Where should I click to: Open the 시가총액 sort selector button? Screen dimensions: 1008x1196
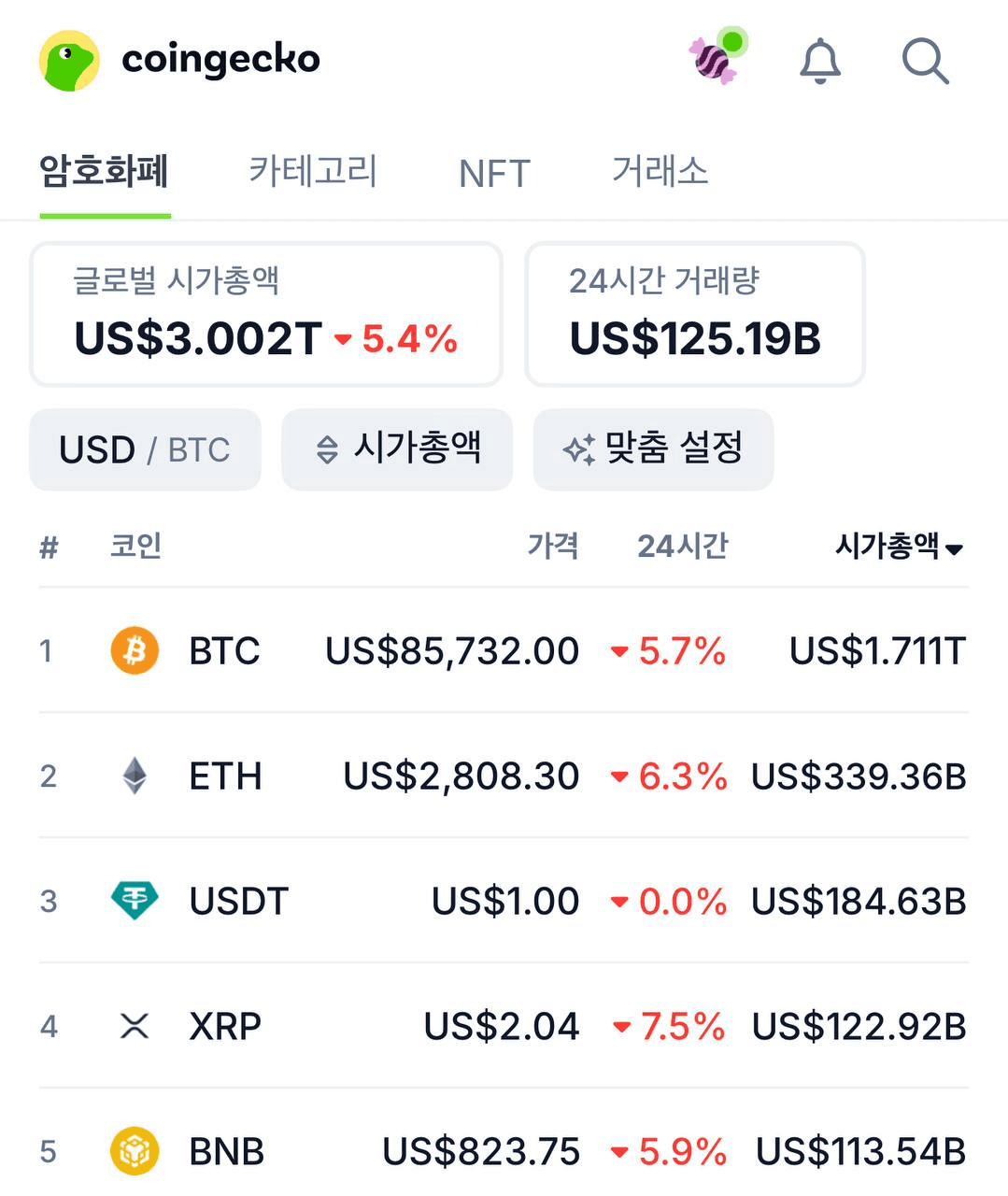pos(397,449)
